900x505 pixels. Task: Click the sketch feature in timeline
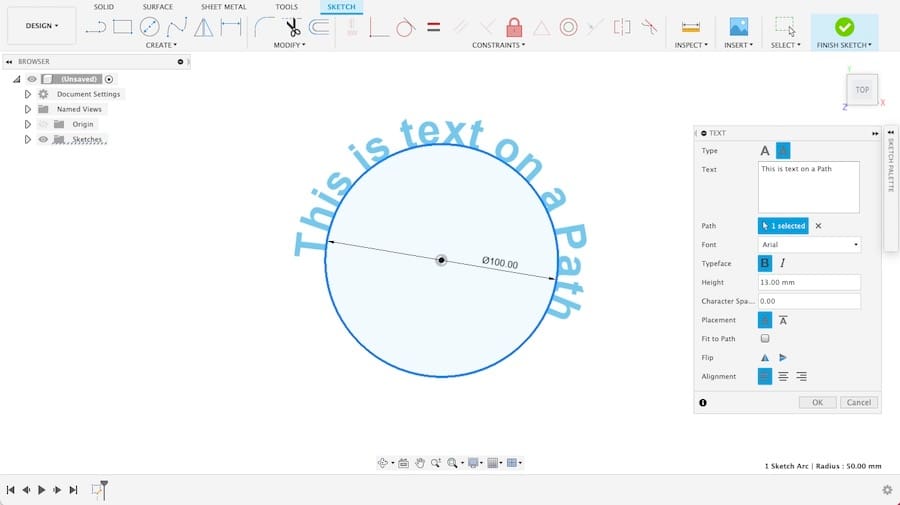point(98,490)
